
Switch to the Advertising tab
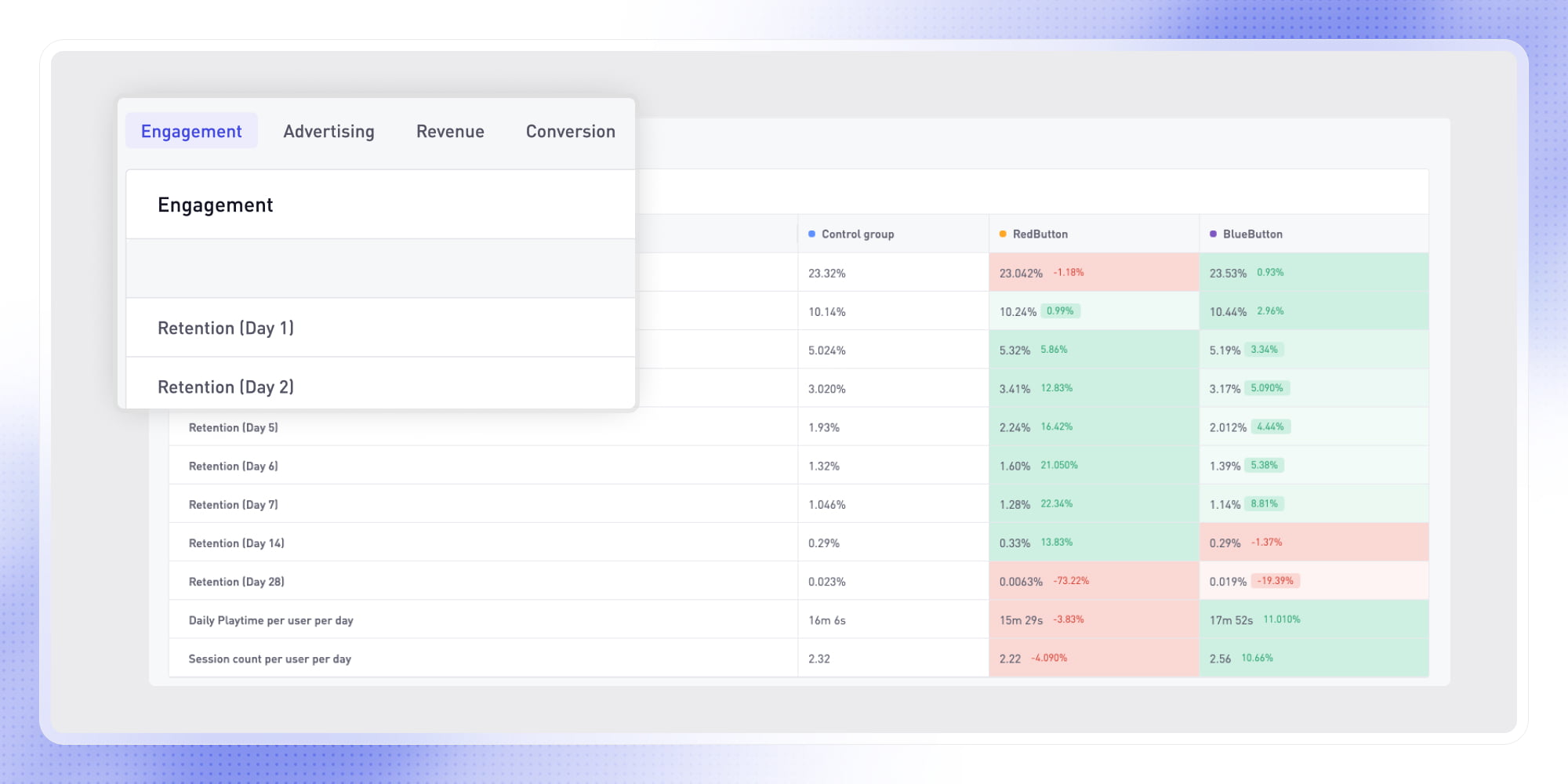pyautogui.click(x=328, y=131)
